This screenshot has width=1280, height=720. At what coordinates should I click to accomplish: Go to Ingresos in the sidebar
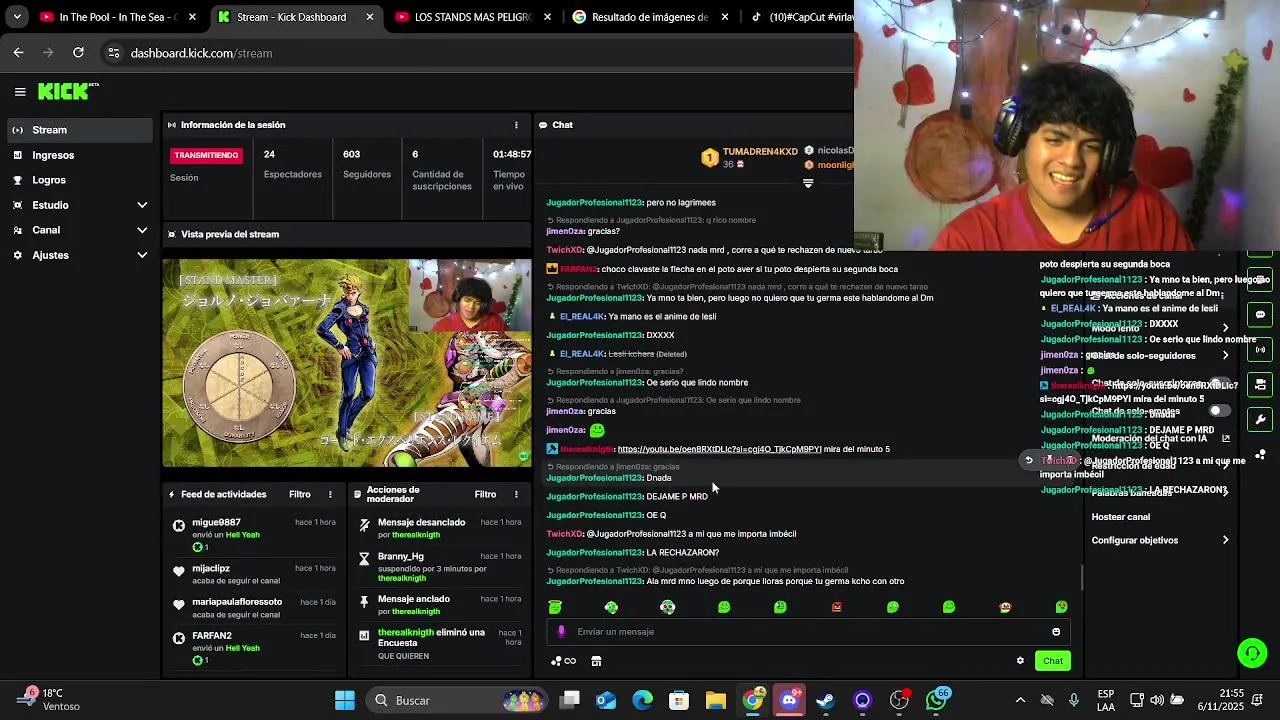(81, 155)
